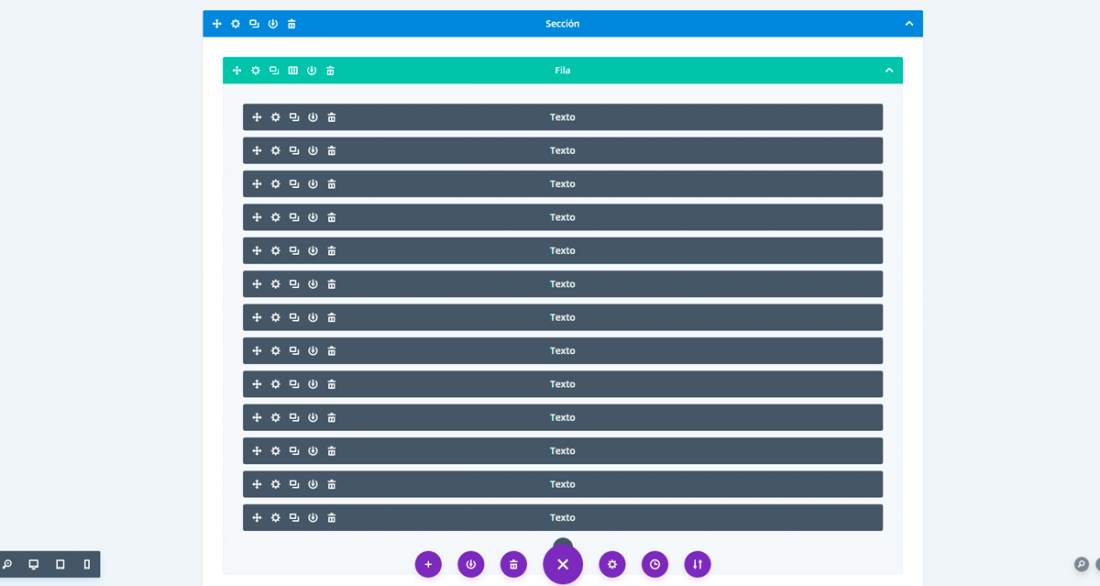Open settings gear of the first Texto module
The width and height of the screenshot is (1100, 586).
coord(276,117)
